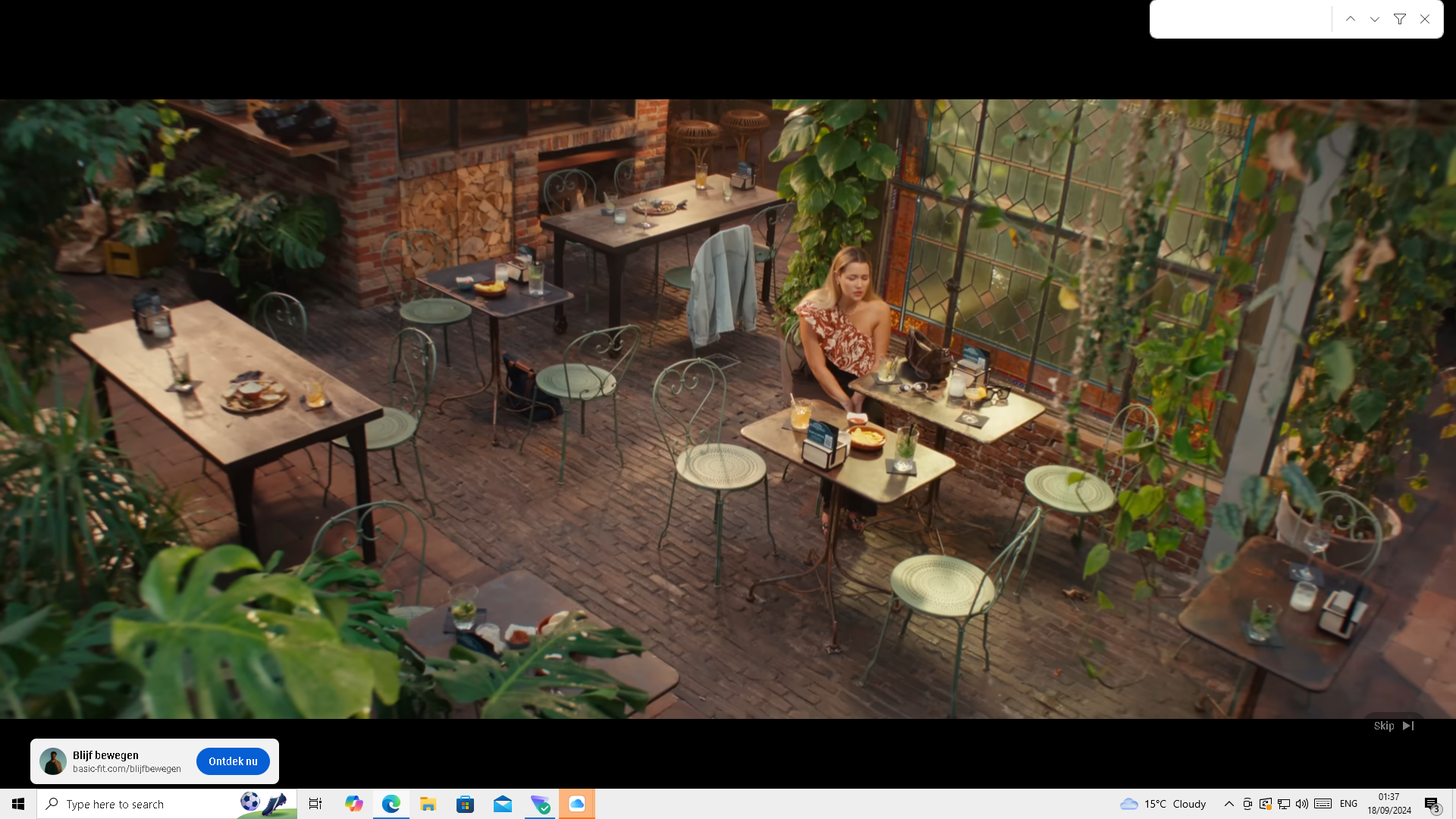Viewport: 1456px width, 819px height.
Task: Close the find on page bar
Action: pyautogui.click(x=1425, y=19)
